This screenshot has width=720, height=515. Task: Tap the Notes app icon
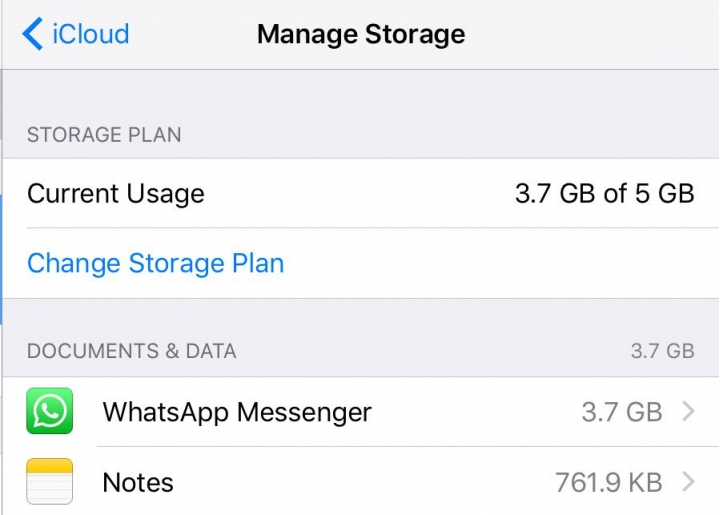50,481
